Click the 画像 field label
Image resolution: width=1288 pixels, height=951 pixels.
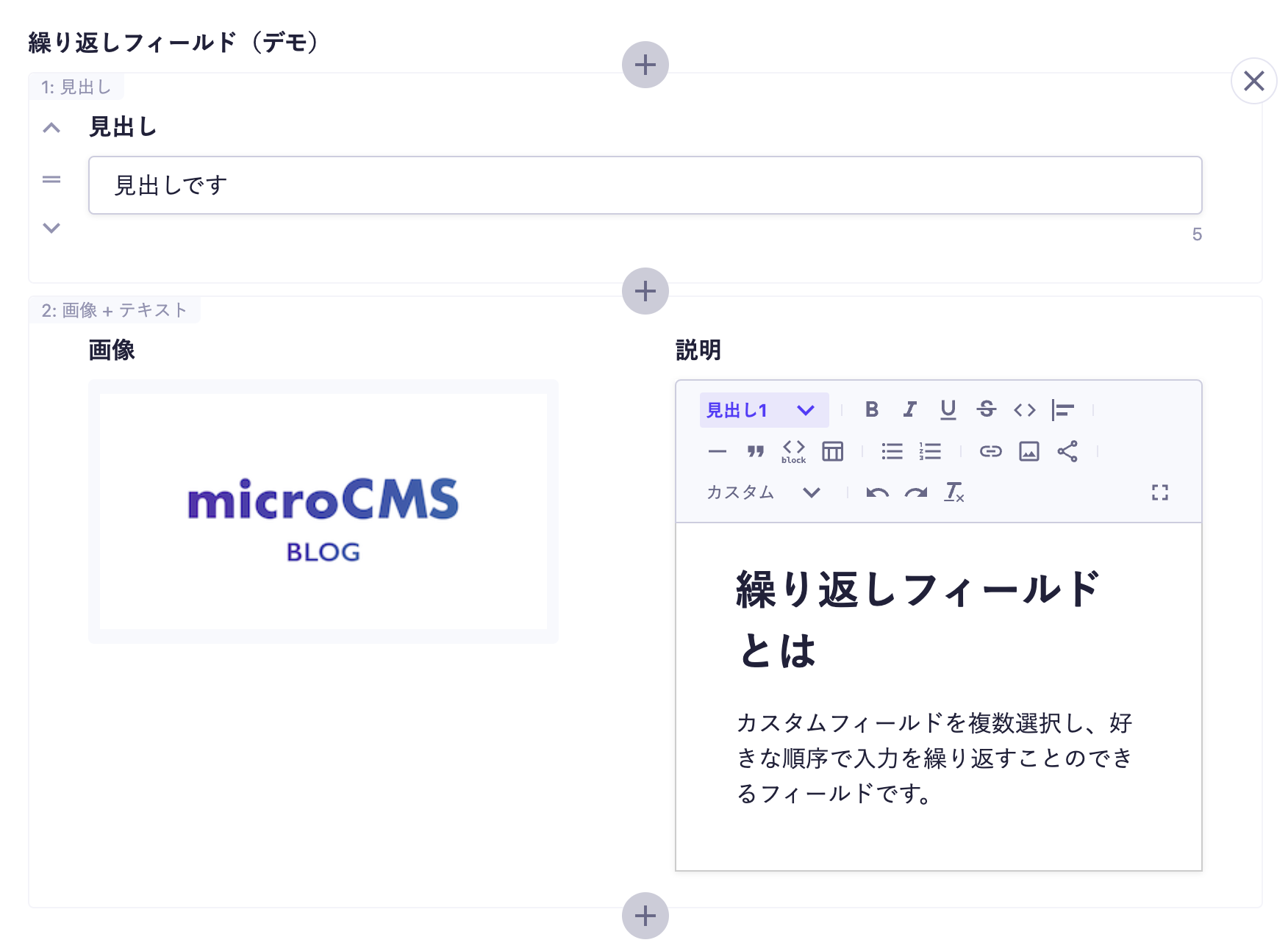pyautogui.click(x=112, y=350)
